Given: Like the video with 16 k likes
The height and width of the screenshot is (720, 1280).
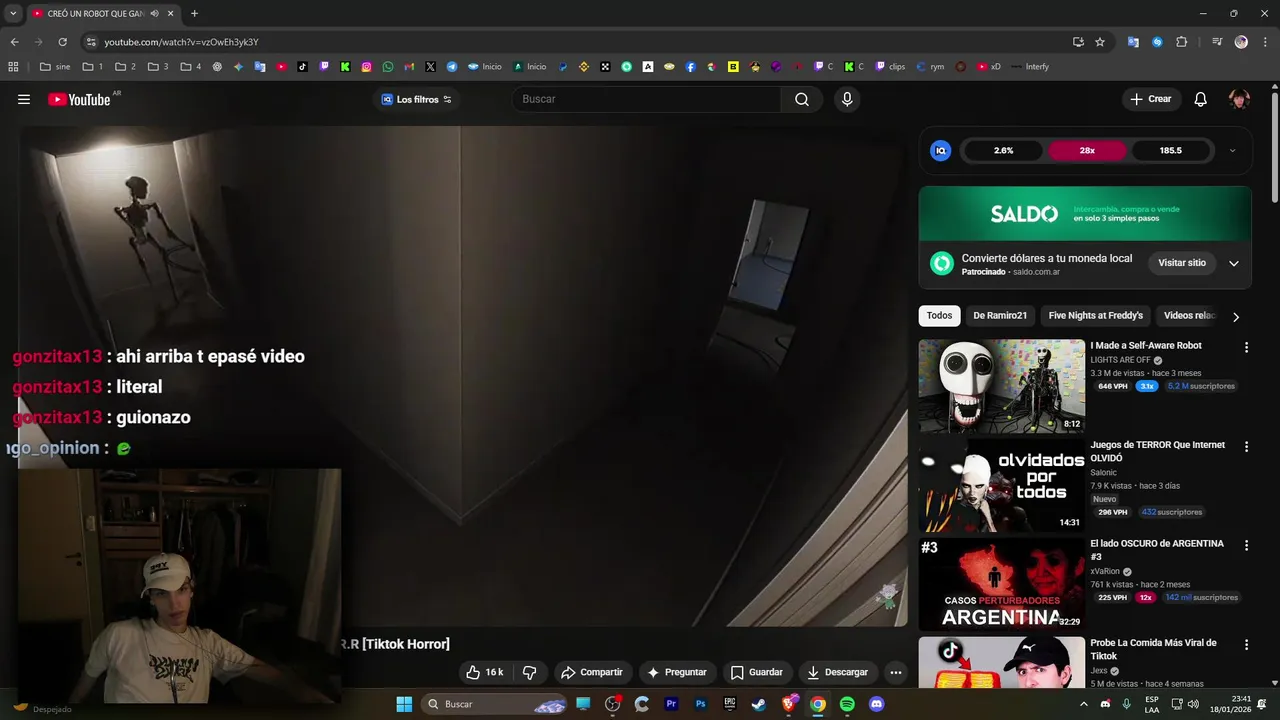Looking at the screenshot, I should coord(485,672).
